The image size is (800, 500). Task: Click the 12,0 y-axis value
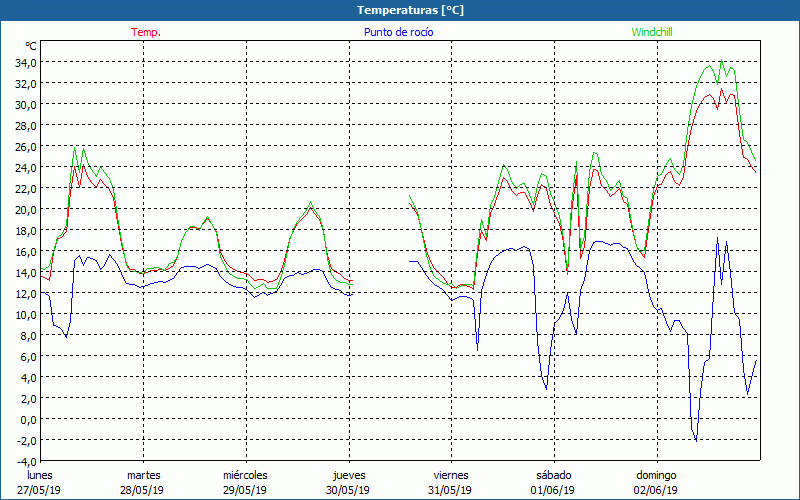[x=27, y=294]
